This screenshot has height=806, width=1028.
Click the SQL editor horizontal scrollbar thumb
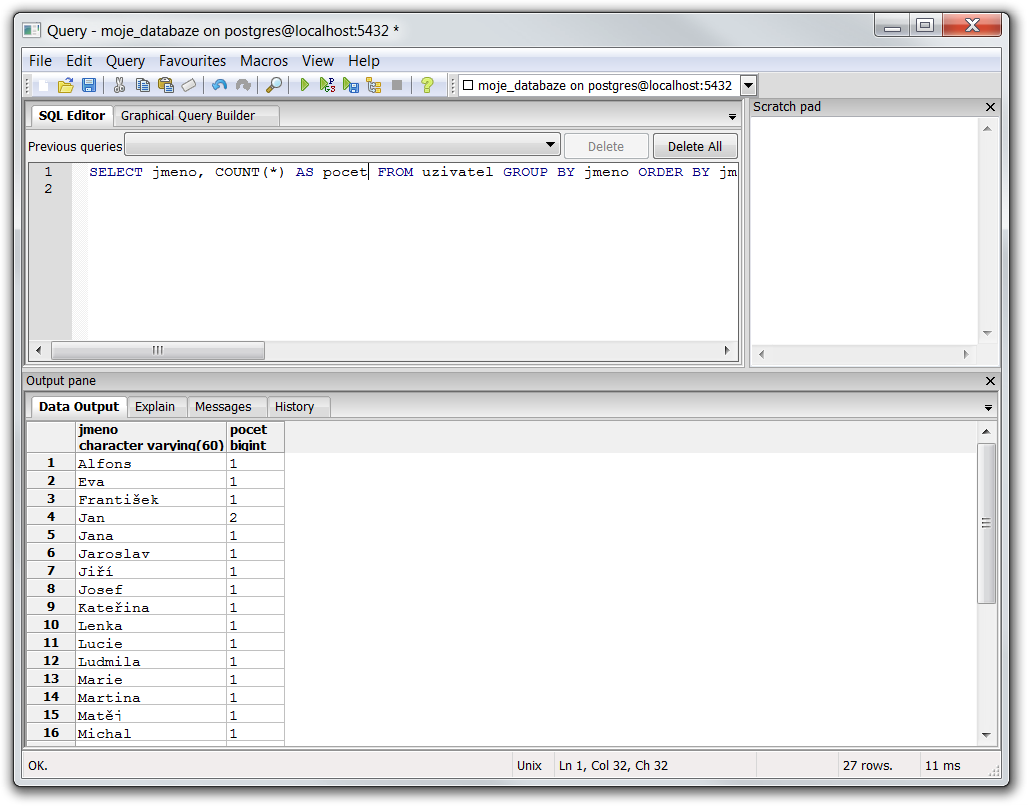click(158, 351)
